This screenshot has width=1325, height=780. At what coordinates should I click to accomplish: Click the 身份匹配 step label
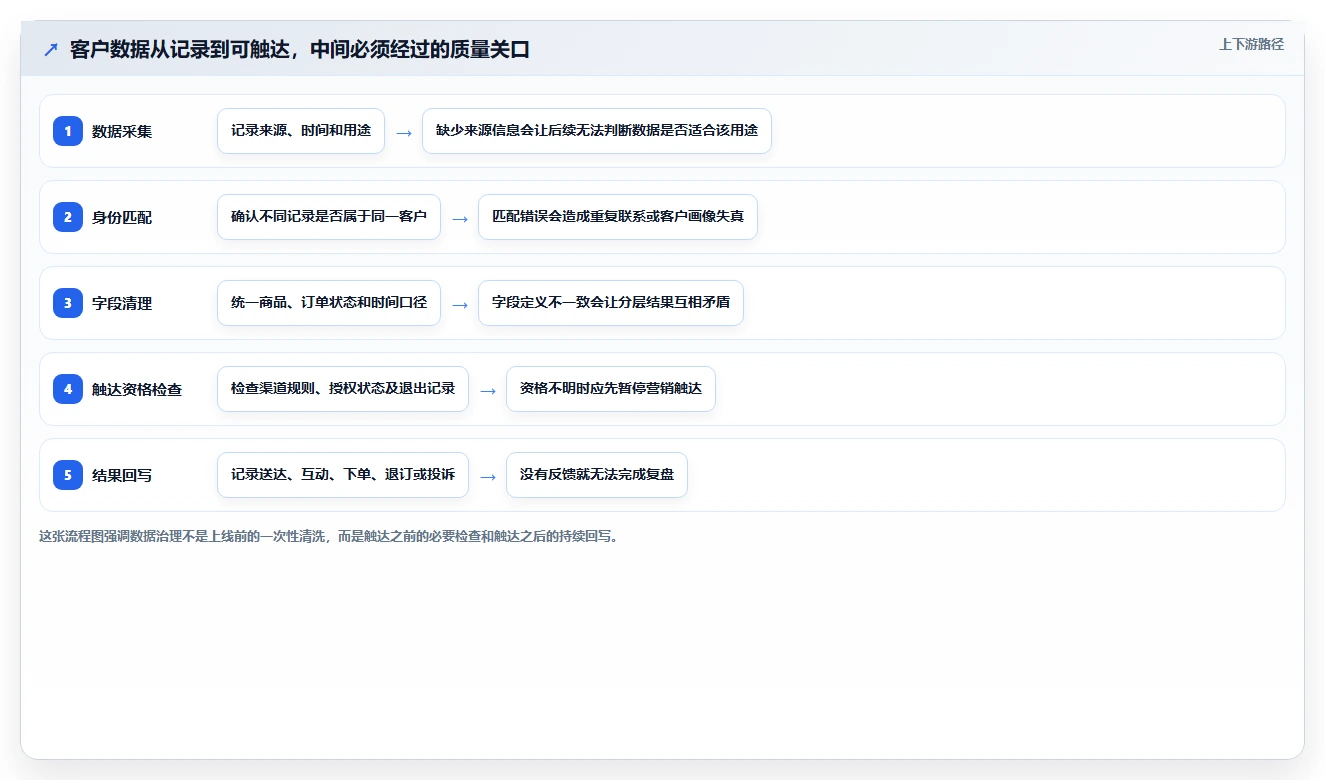pos(122,217)
